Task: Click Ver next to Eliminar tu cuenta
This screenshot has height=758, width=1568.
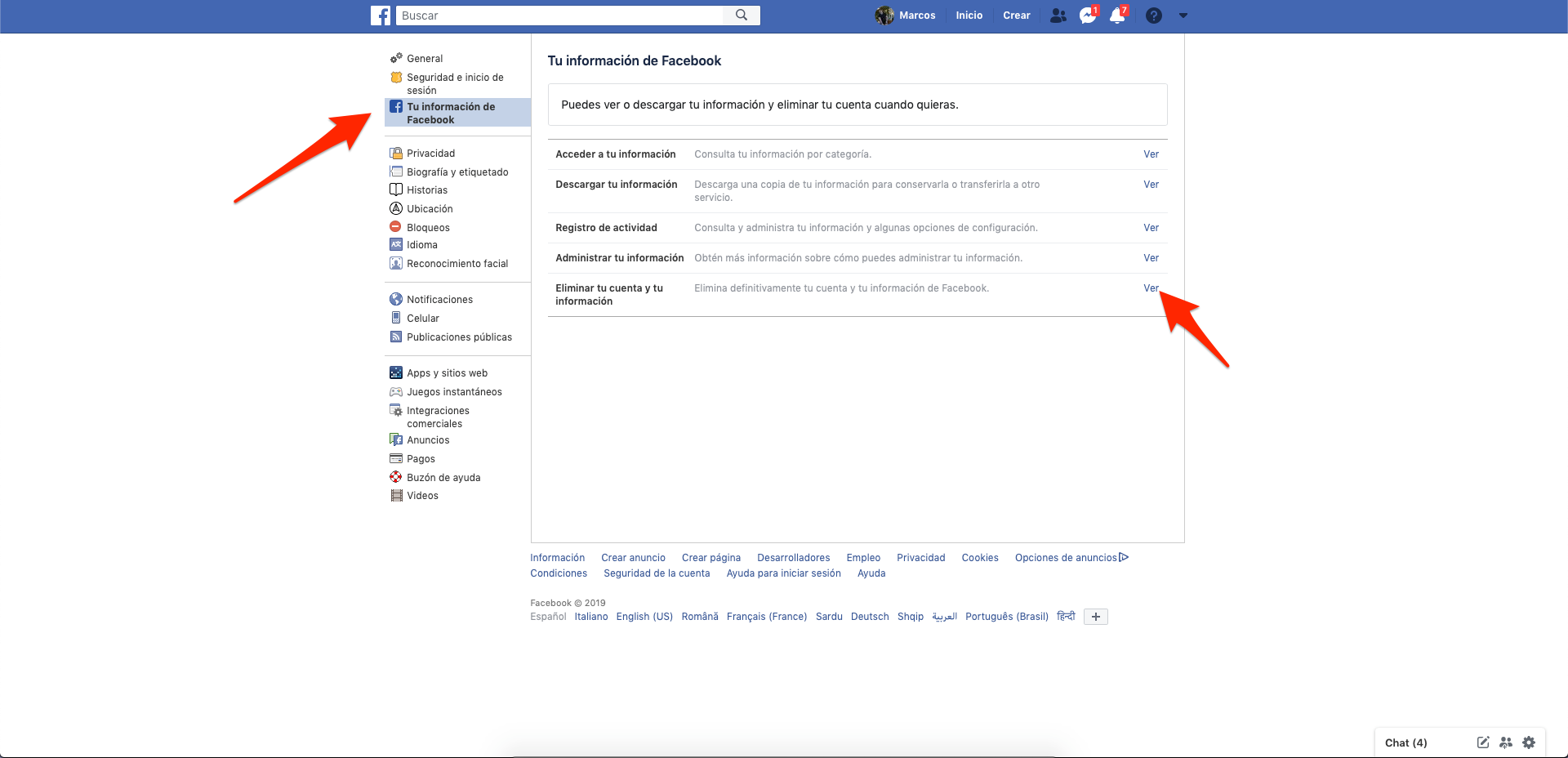Action: pos(1151,288)
